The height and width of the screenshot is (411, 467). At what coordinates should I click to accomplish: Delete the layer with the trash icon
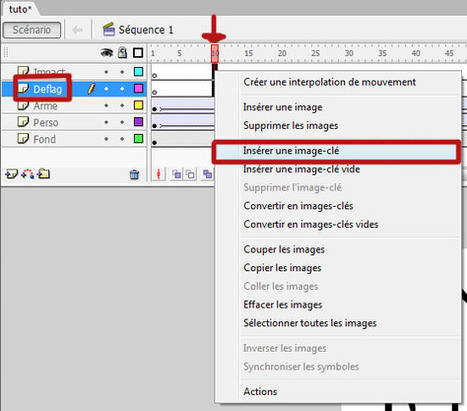pyautogui.click(x=134, y=174)
